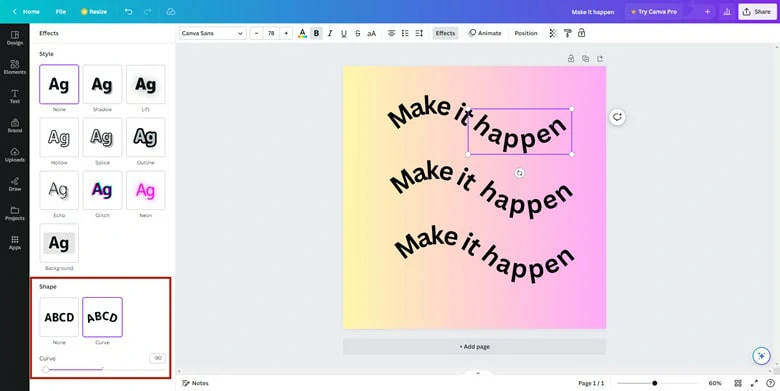Screen dimensions: 780x391
Task: Select the Hollow text style
Action: [59, 137]
